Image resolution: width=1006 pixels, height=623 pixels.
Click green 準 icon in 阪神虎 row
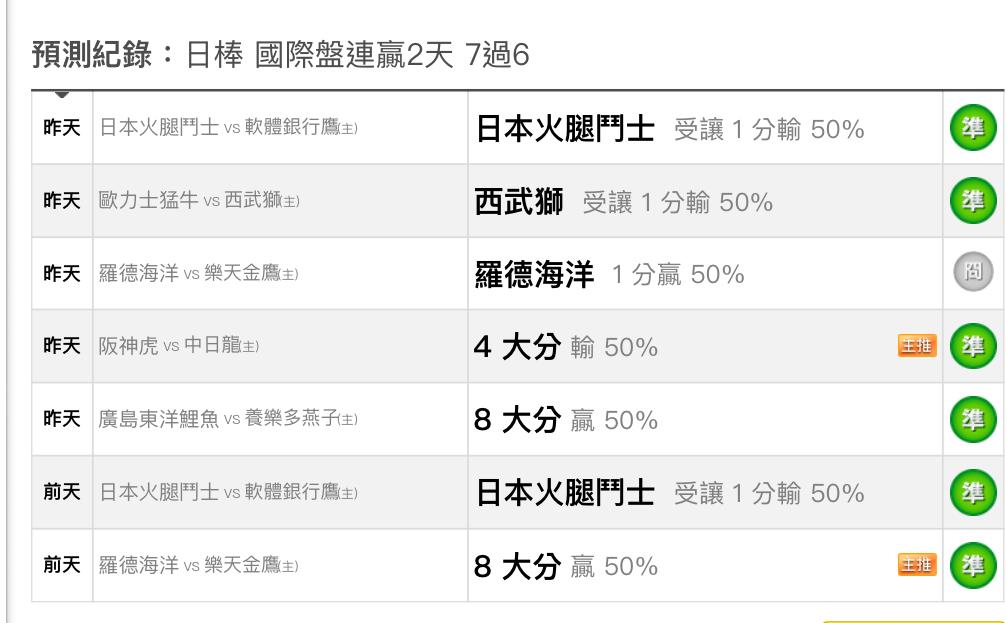tap(973, 346)
